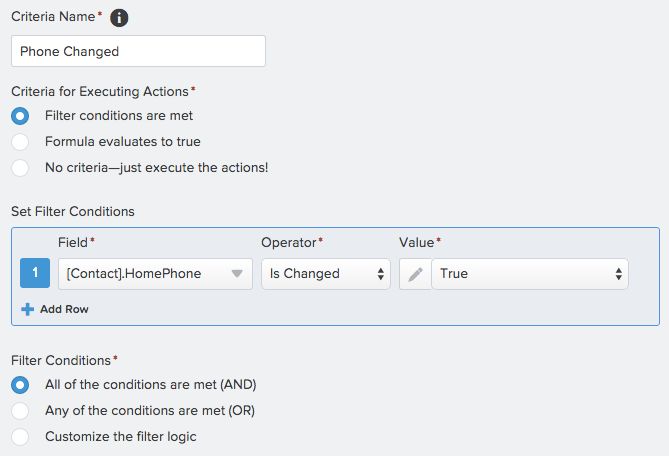Click the blue row number 1 badge
Image resolution: width=669 pixels, height=456 pixels.
pos(35,274)
